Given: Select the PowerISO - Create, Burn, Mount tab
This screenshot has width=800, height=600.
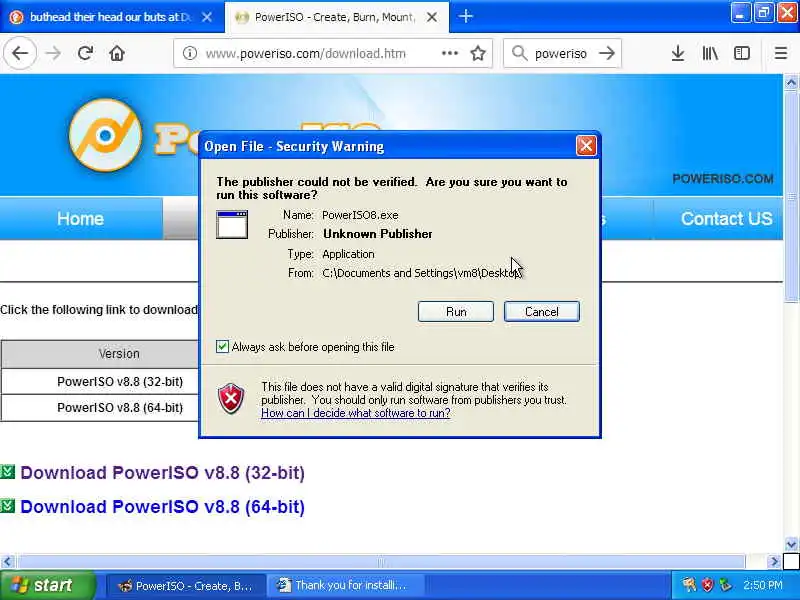Looking at the screenshot, I should click(337, 17).
